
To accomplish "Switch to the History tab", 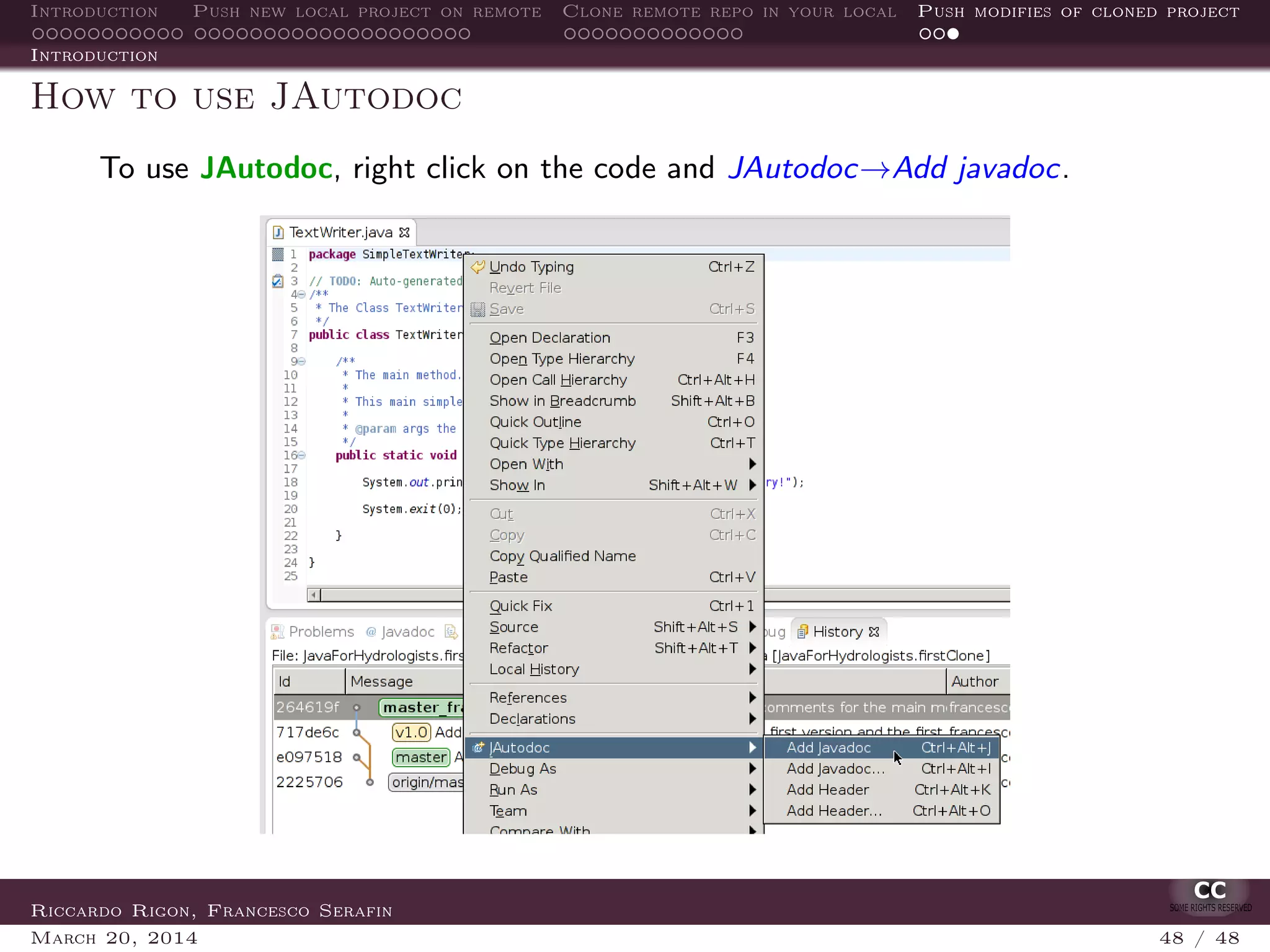I will 838,632.
